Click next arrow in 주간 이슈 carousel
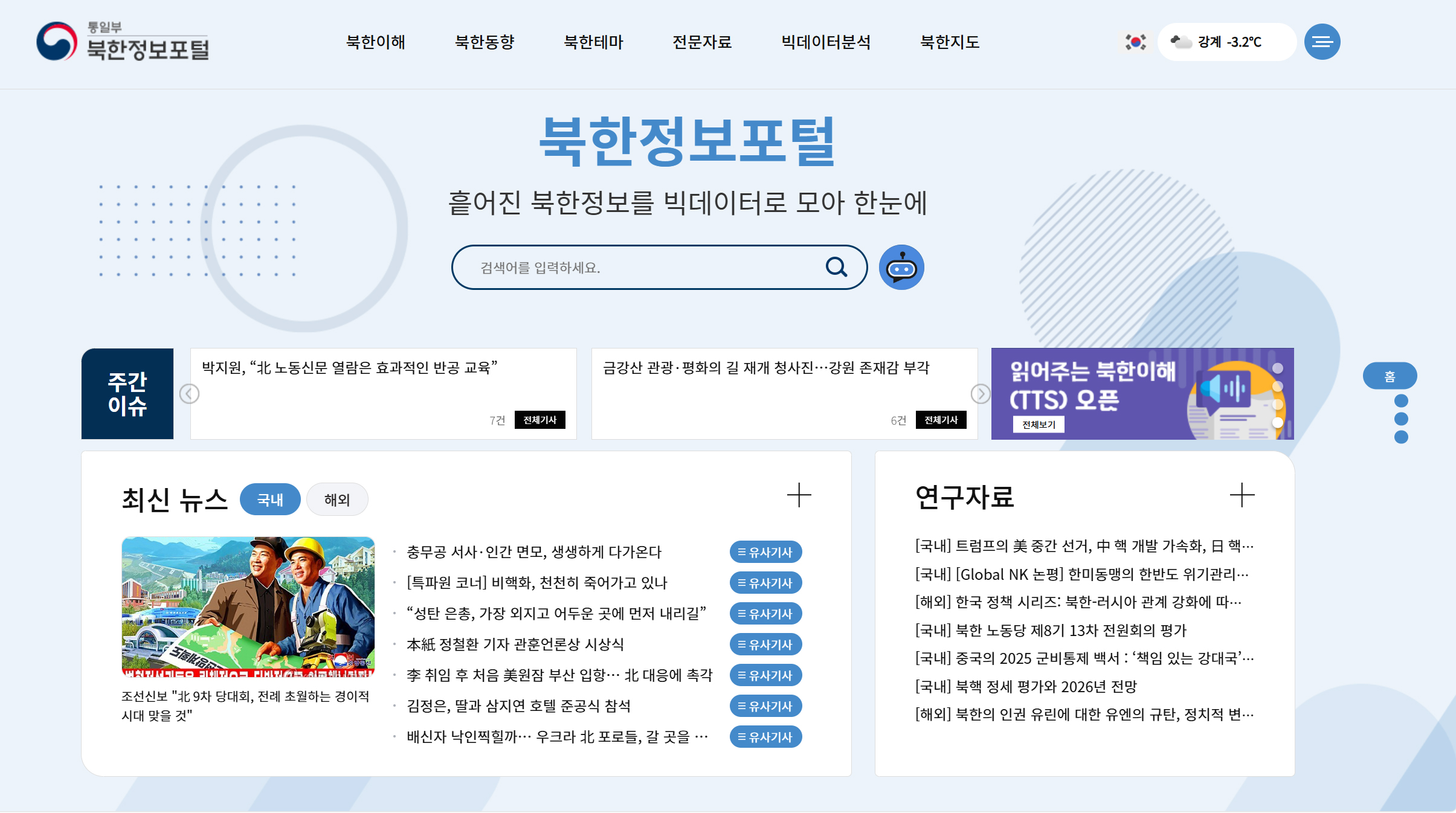The image size is (1456, 813). click(981, 394)
